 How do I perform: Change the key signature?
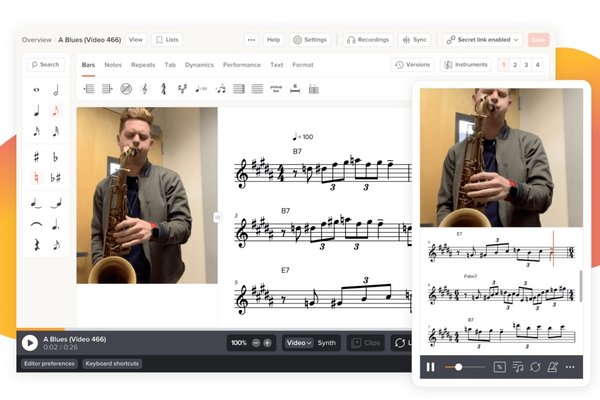pos(182,89)
